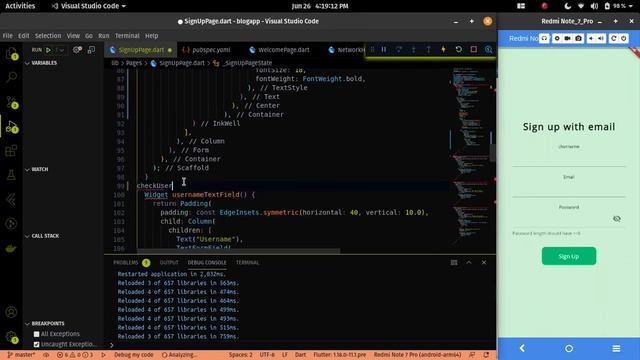Open the debug configuration dropdown

click(x=61, y=50)
